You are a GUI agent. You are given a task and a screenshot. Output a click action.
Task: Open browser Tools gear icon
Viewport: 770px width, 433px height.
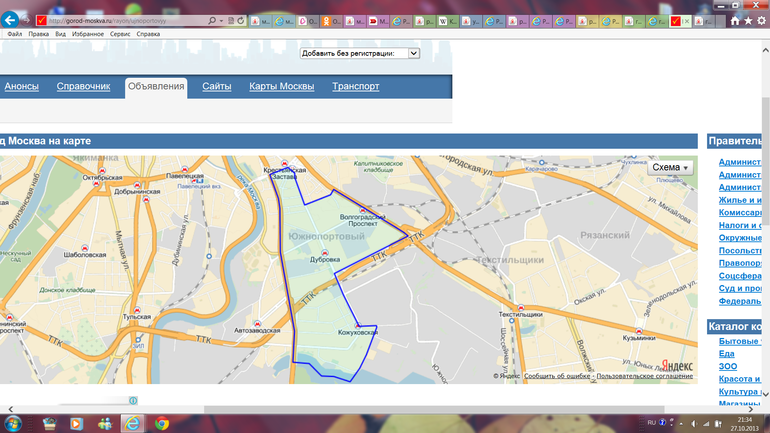[x=761, y=20]
